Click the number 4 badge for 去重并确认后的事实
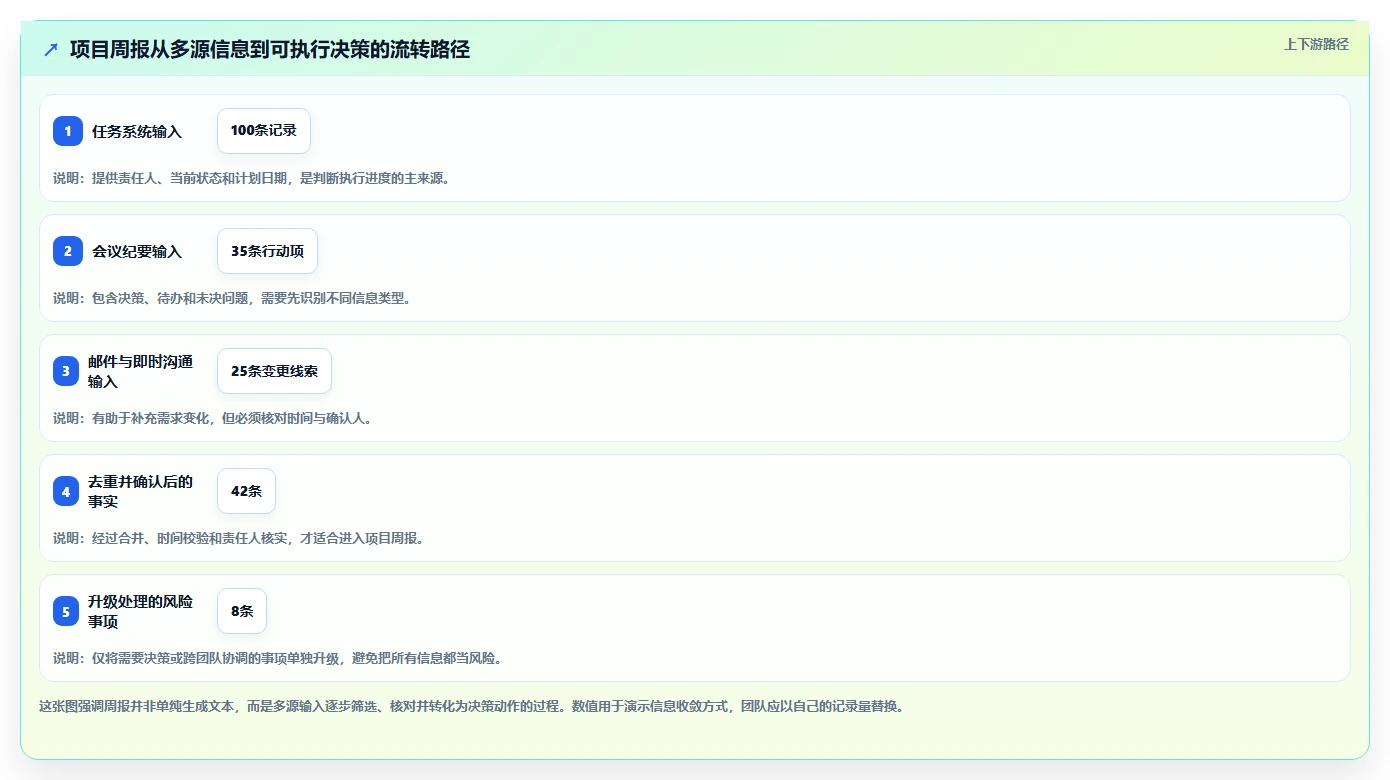 (66, 491)
